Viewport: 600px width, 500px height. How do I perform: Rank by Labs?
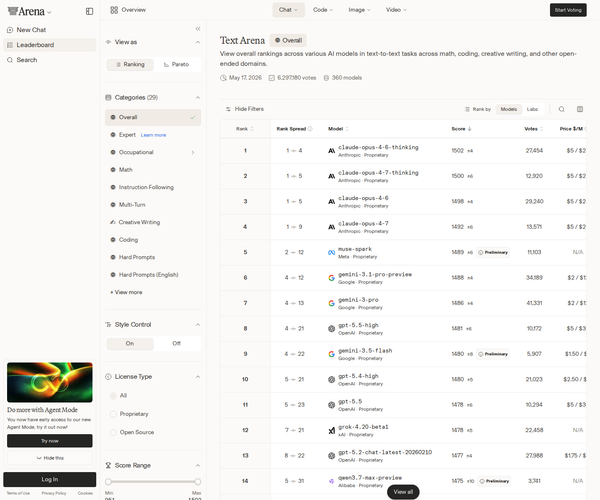532,109
